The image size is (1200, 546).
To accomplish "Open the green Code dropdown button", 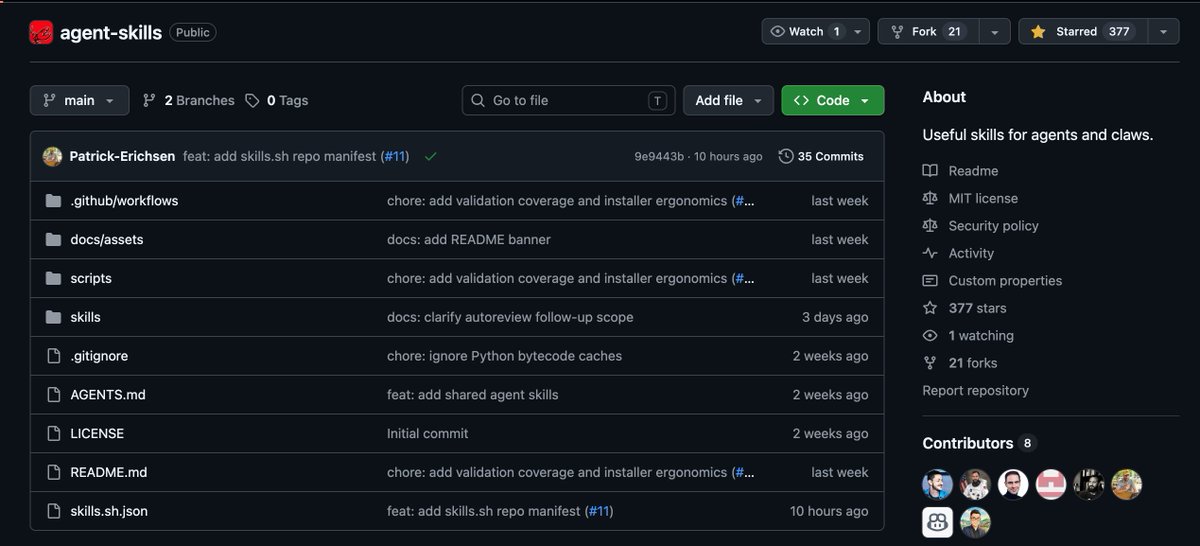I will click(833, 100).
